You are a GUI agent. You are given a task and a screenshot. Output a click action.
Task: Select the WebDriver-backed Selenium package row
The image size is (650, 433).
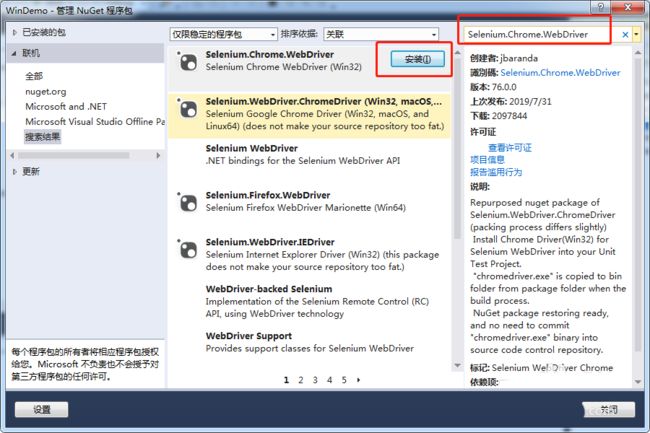coord(309,302)
